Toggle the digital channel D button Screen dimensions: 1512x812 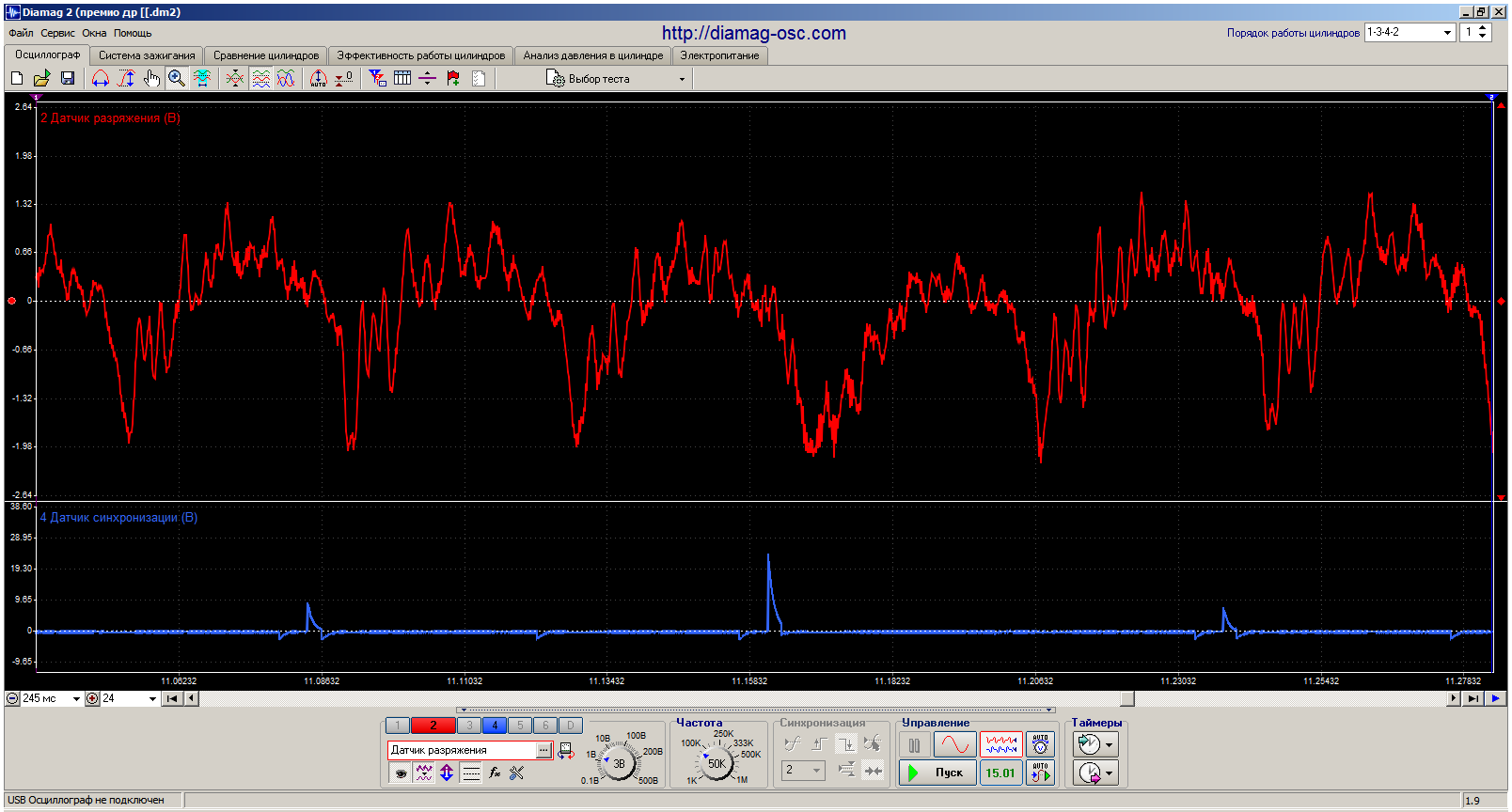coord(571,726)
